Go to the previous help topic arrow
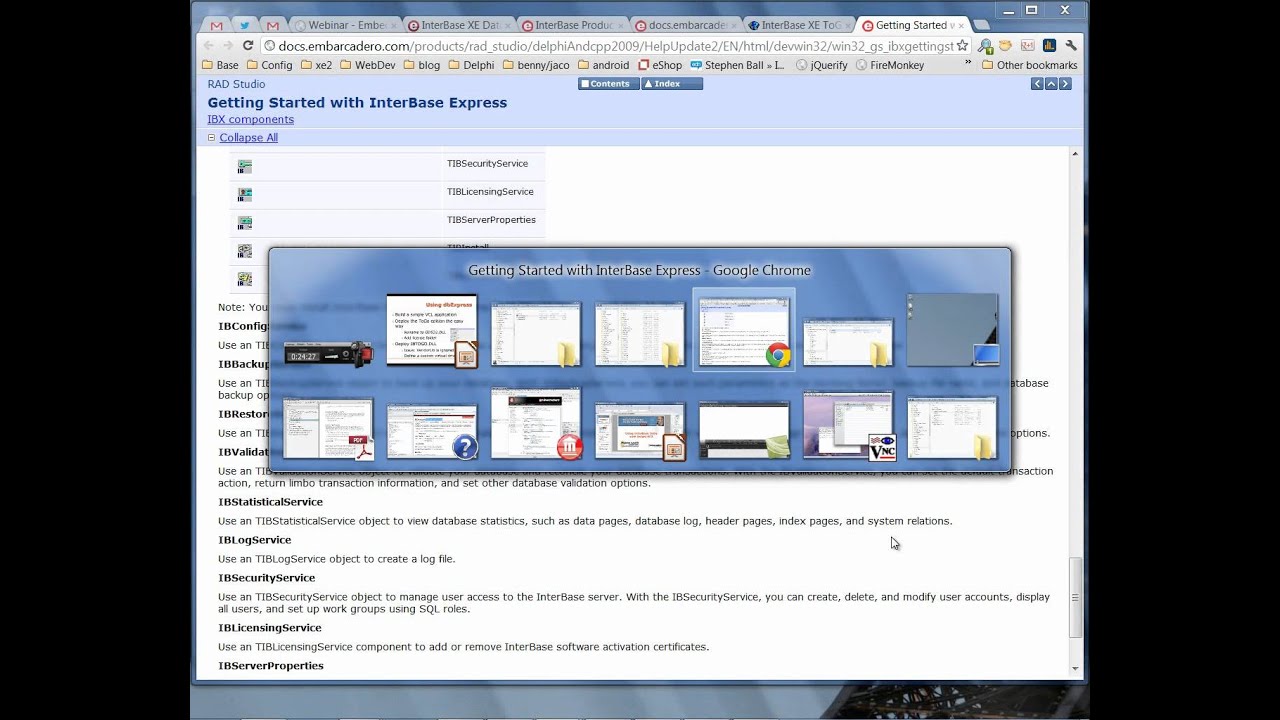This screenshot has height=720, width=1280. coord(1038,84)
